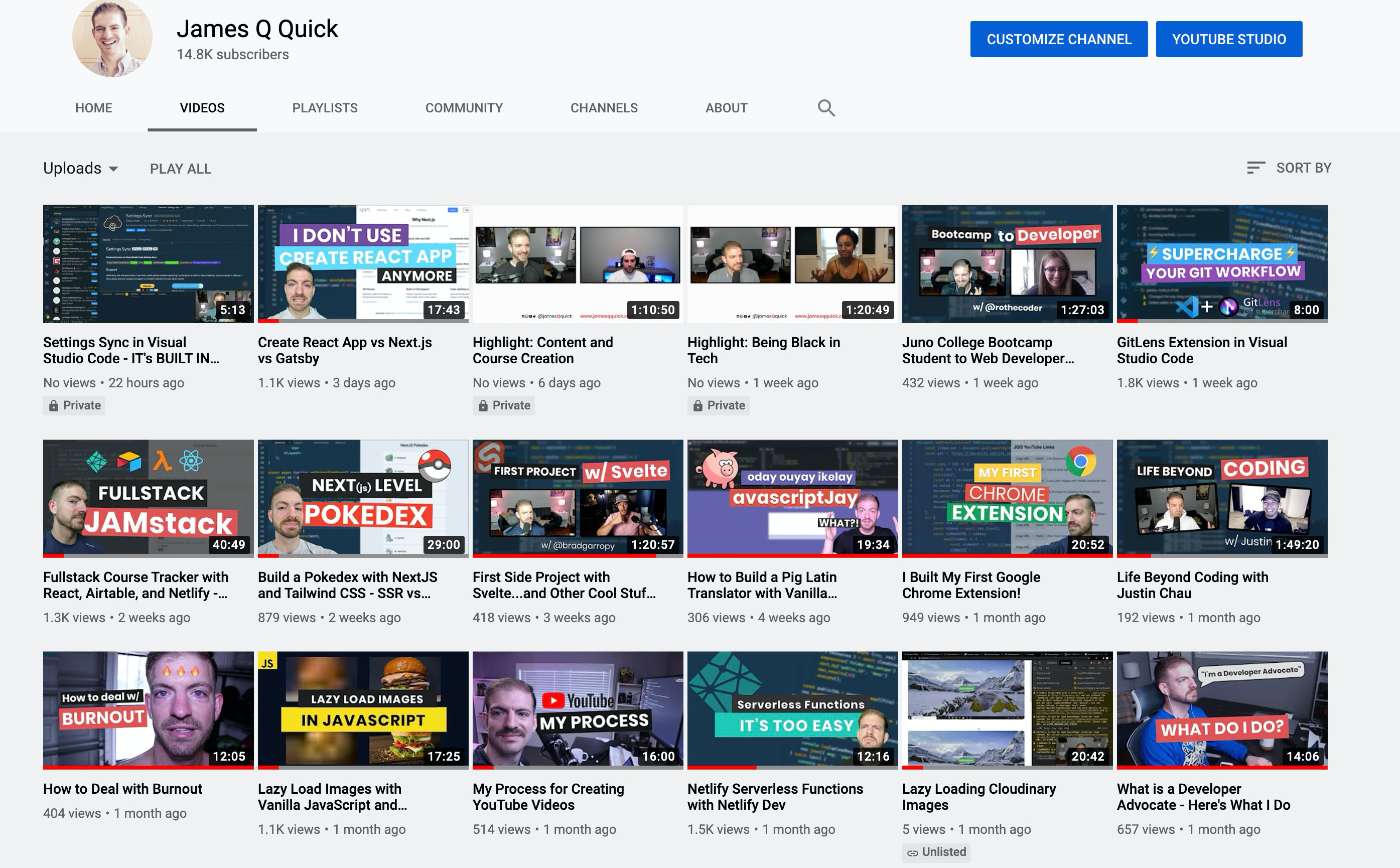Open the Fullstack JAMstack thumbnail
This screenshot has width=1400, height=868.
coord(148,498)
